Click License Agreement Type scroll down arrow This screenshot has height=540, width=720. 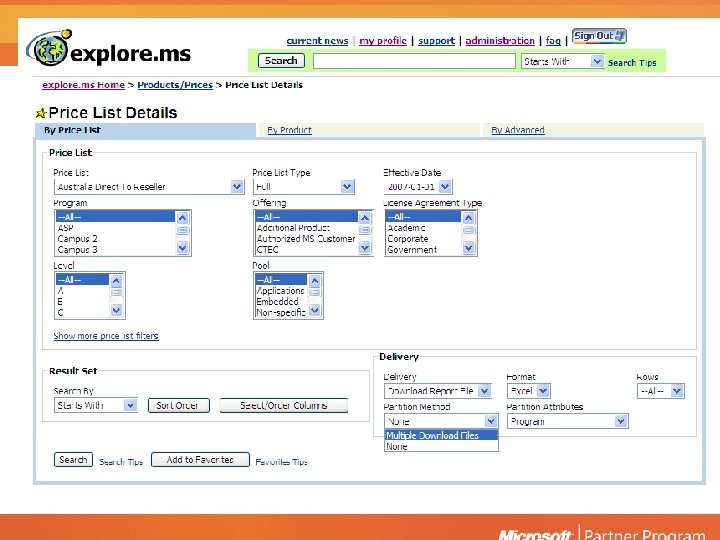[468, 248]
